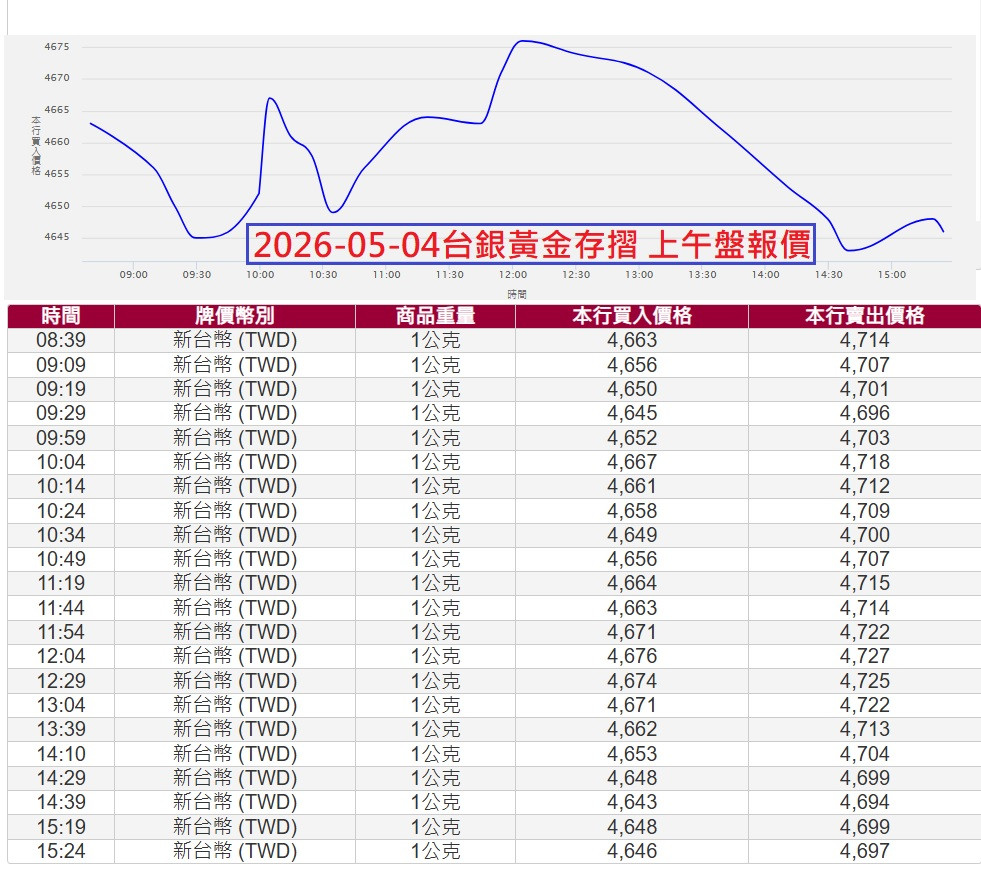Click sell price 4,714 in 08:39 row
Viewport: 981px width, 871px height.
click(865, 340)
